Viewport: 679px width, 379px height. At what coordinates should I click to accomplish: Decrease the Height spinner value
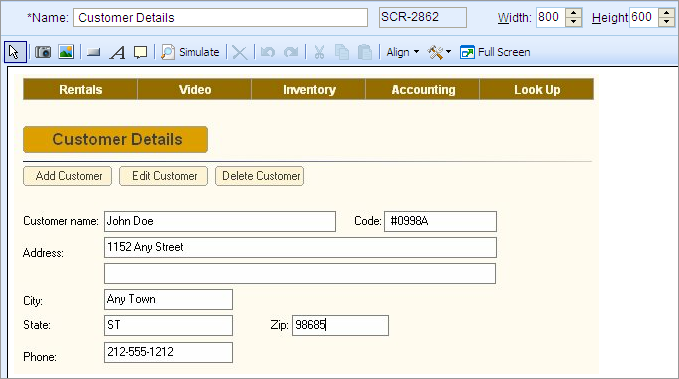tap(666, 22)
